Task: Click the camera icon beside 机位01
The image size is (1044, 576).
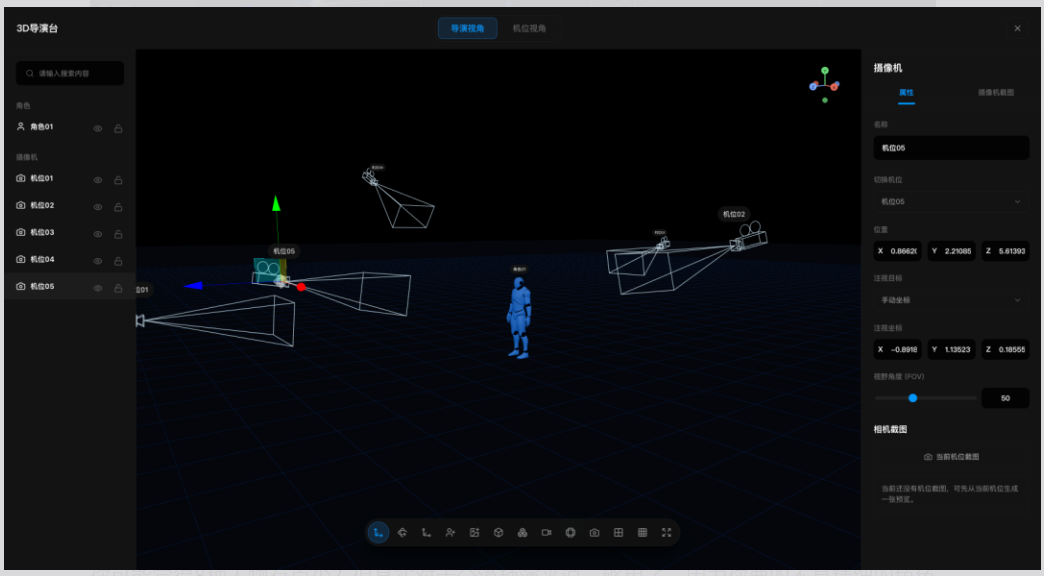Action: click(x=21, y=178)
